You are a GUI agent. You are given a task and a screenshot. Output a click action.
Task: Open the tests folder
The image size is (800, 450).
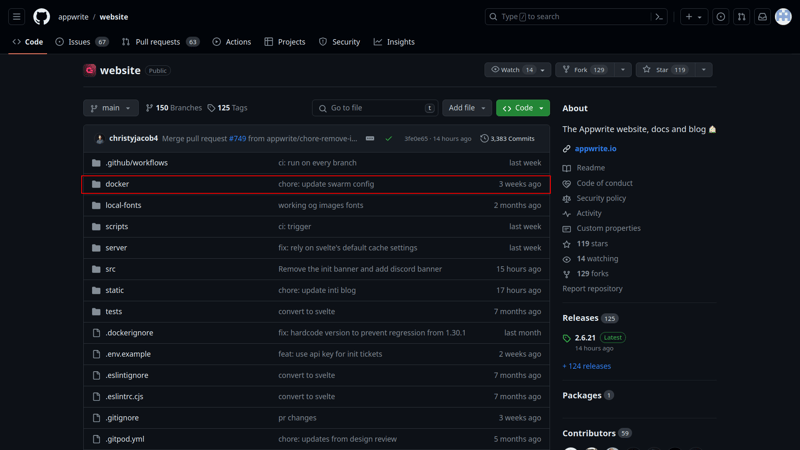click(x=113, y=311)
